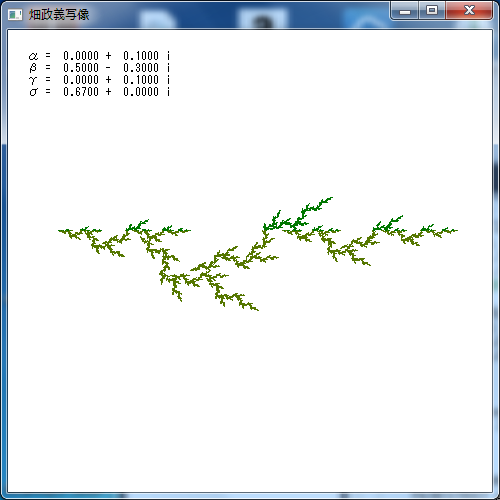Select the beta real value 0.5000
This screenshot has width=500, height=500.
pyautogui.click(x=81, y=68)
